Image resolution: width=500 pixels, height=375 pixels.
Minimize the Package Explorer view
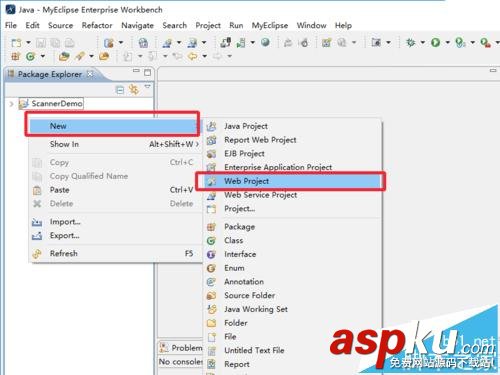(136, 71)
